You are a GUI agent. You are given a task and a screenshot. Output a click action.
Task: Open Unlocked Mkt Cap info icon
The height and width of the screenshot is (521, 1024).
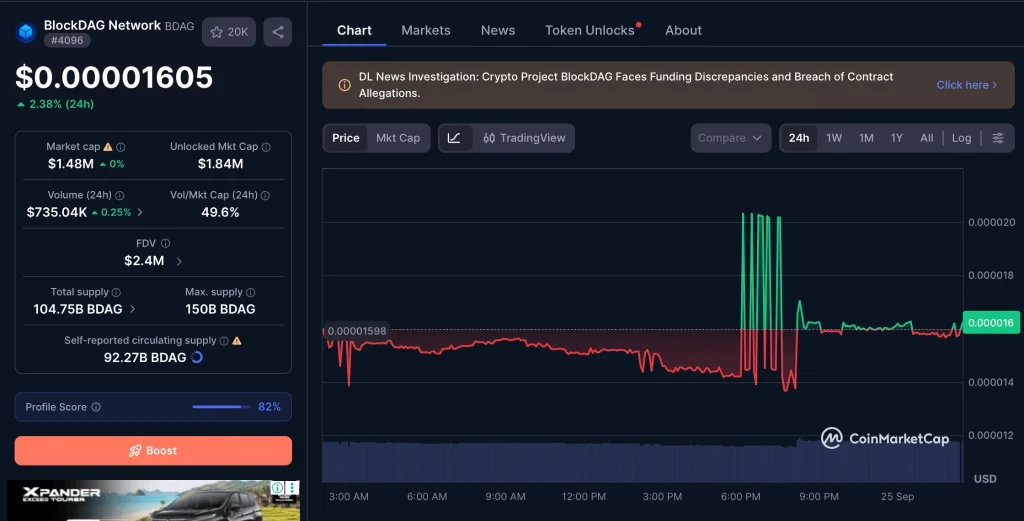click(266, 147)
